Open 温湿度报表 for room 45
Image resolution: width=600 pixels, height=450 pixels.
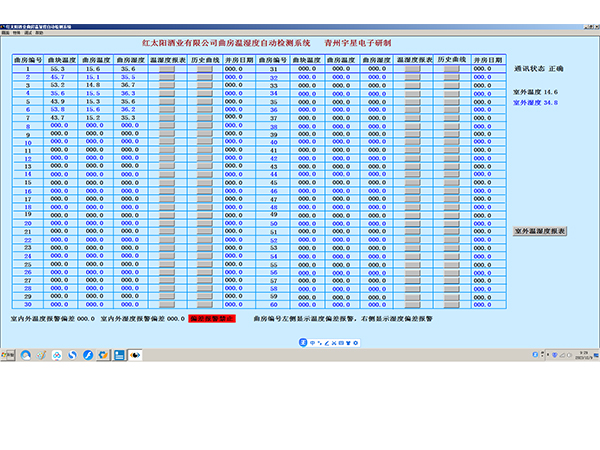tap(413, 183)
